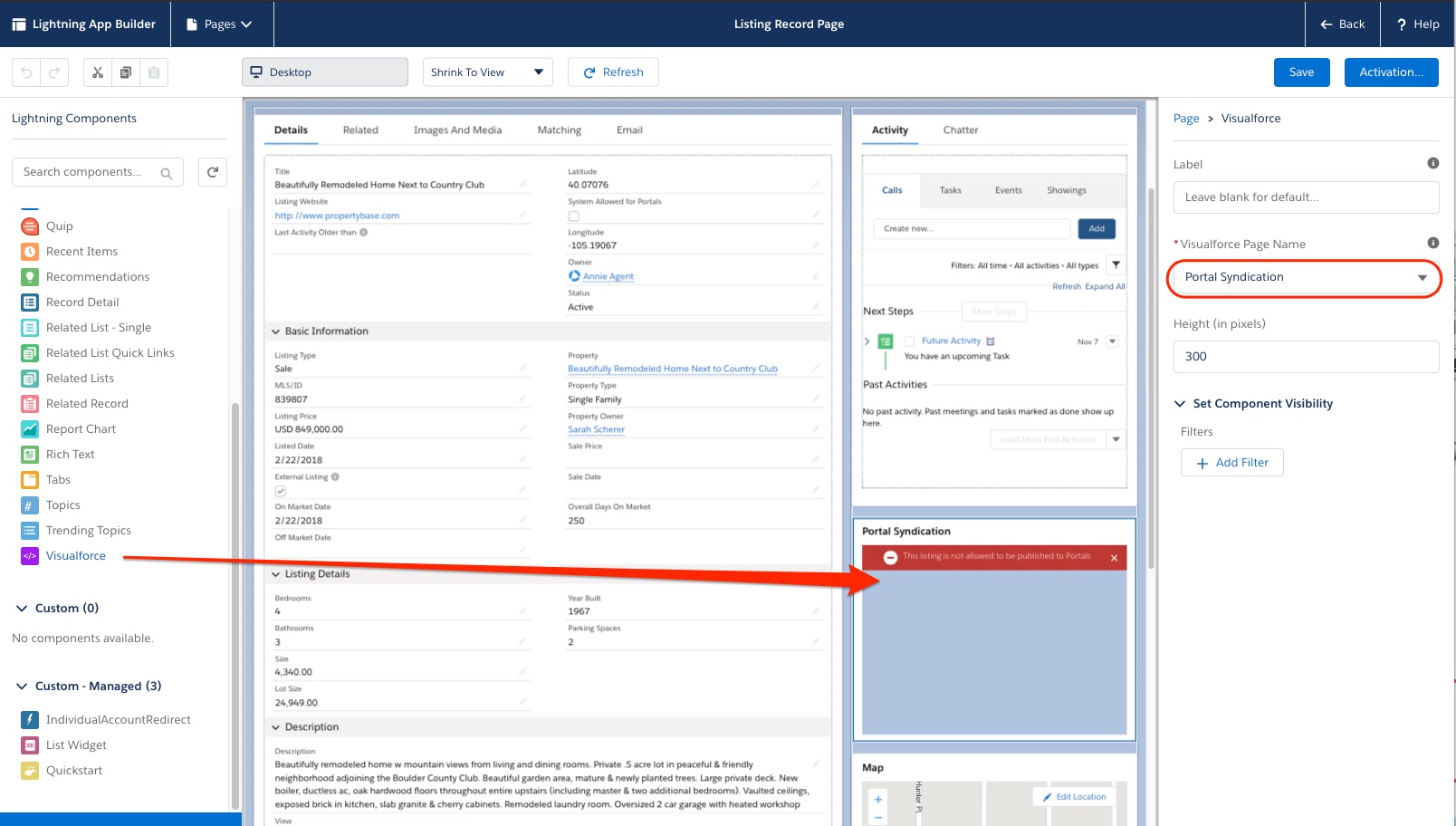Open the Showings activity tab
1456x826 pixels.
(x=1067, y=191)
